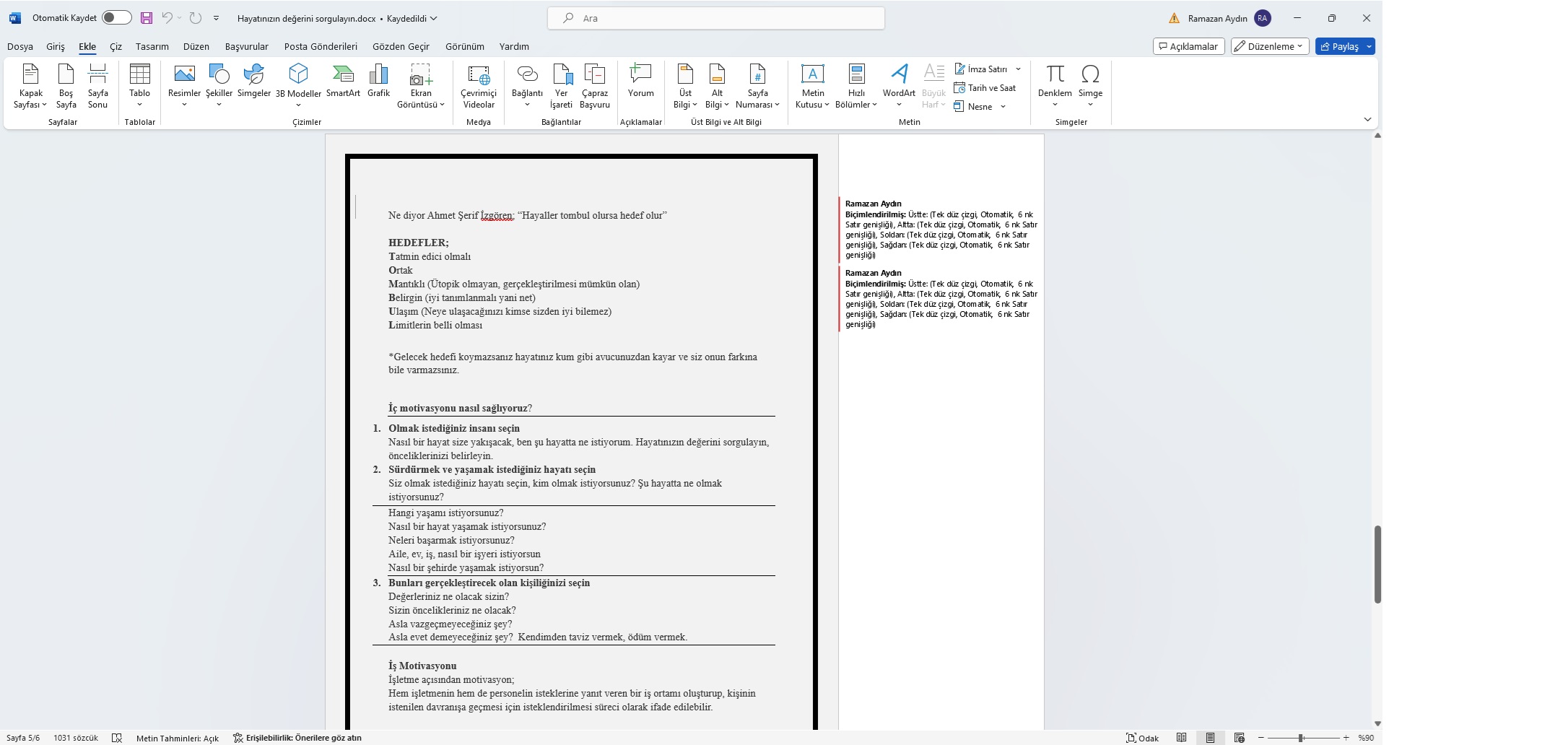Insert pictures with Resimler
This screenshot has width=1568, height=745.
pos(184,86)
